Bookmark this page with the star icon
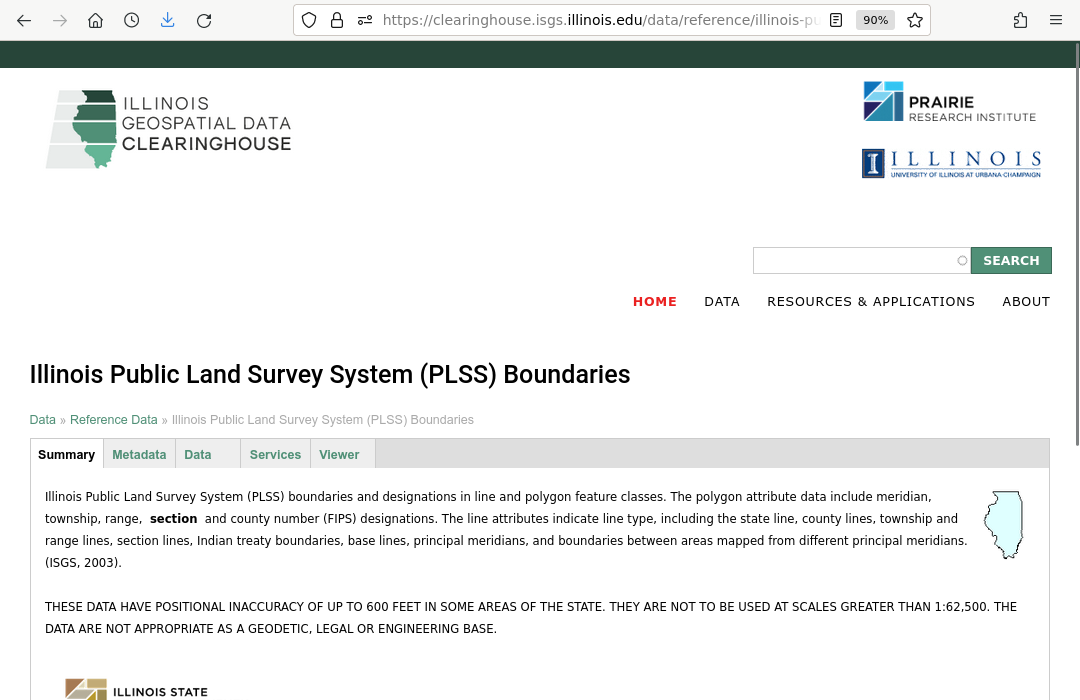 pos(914,20)
